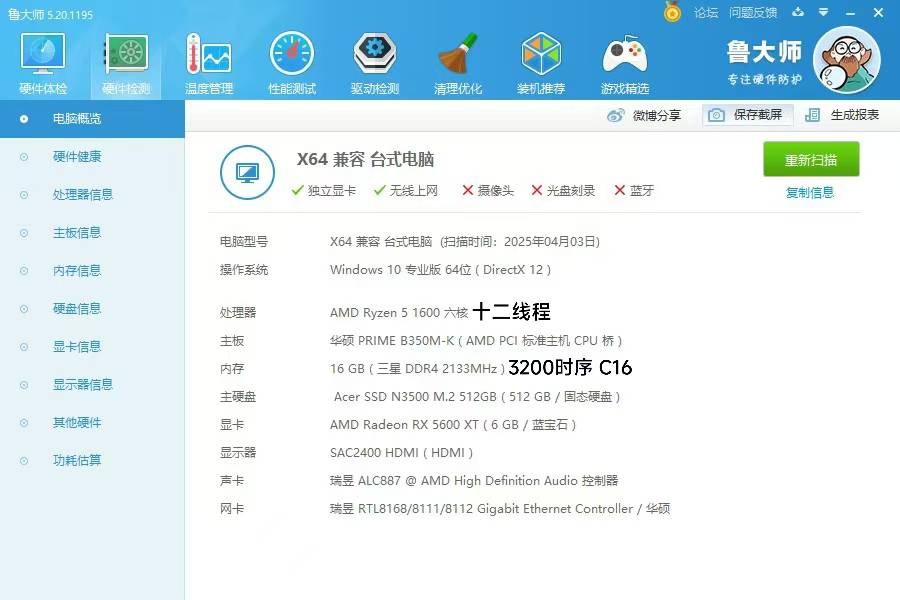900x600 pixels.
Task: Open the 硬件体检 hardware checkup icon
Action: 43,63
